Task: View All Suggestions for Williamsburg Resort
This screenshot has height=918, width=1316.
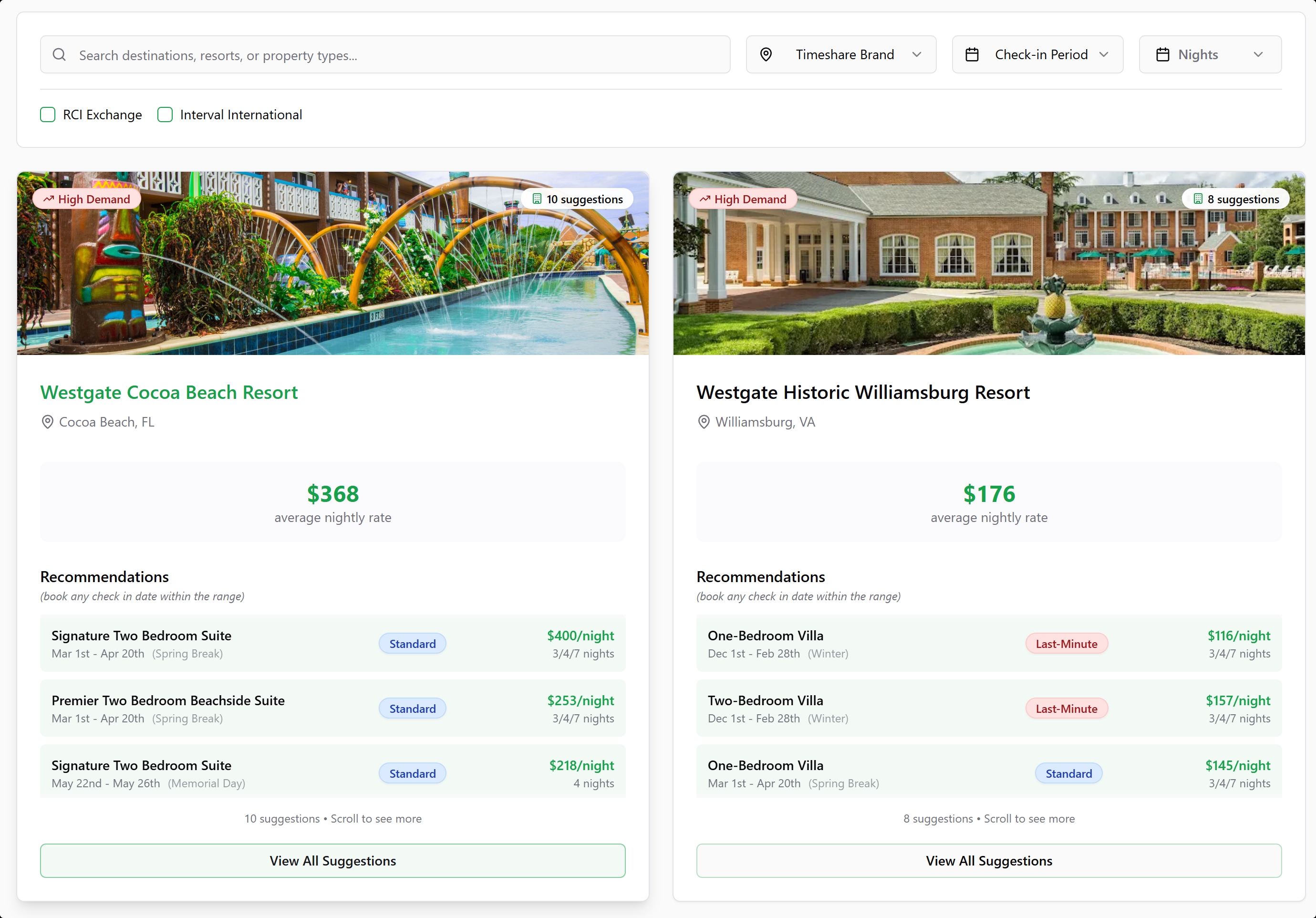Action: [988, 860]
